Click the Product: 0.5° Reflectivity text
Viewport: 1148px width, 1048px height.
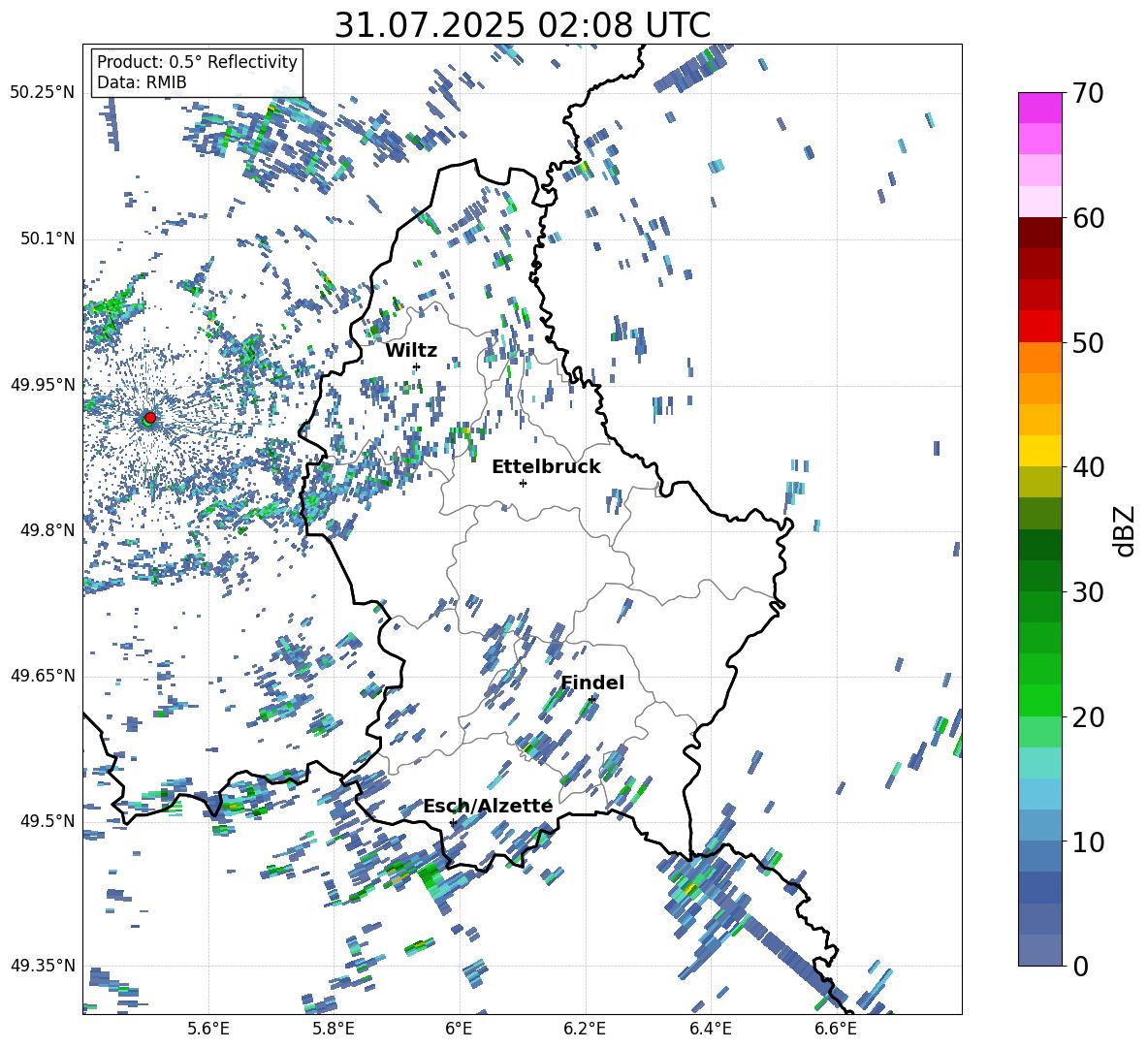pyautogui.click(x=198, y=62)
